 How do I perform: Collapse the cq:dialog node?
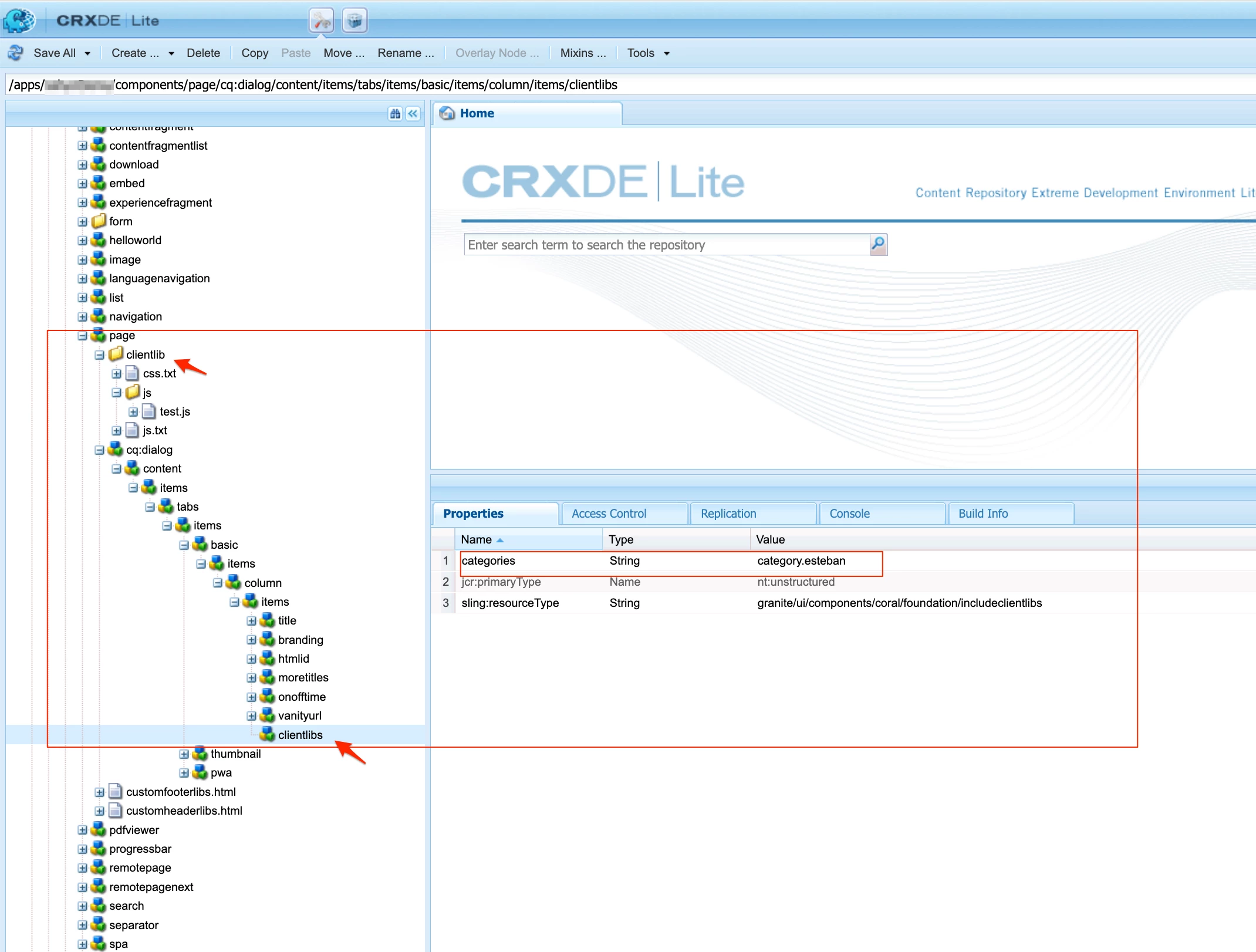tap(99, 450)
